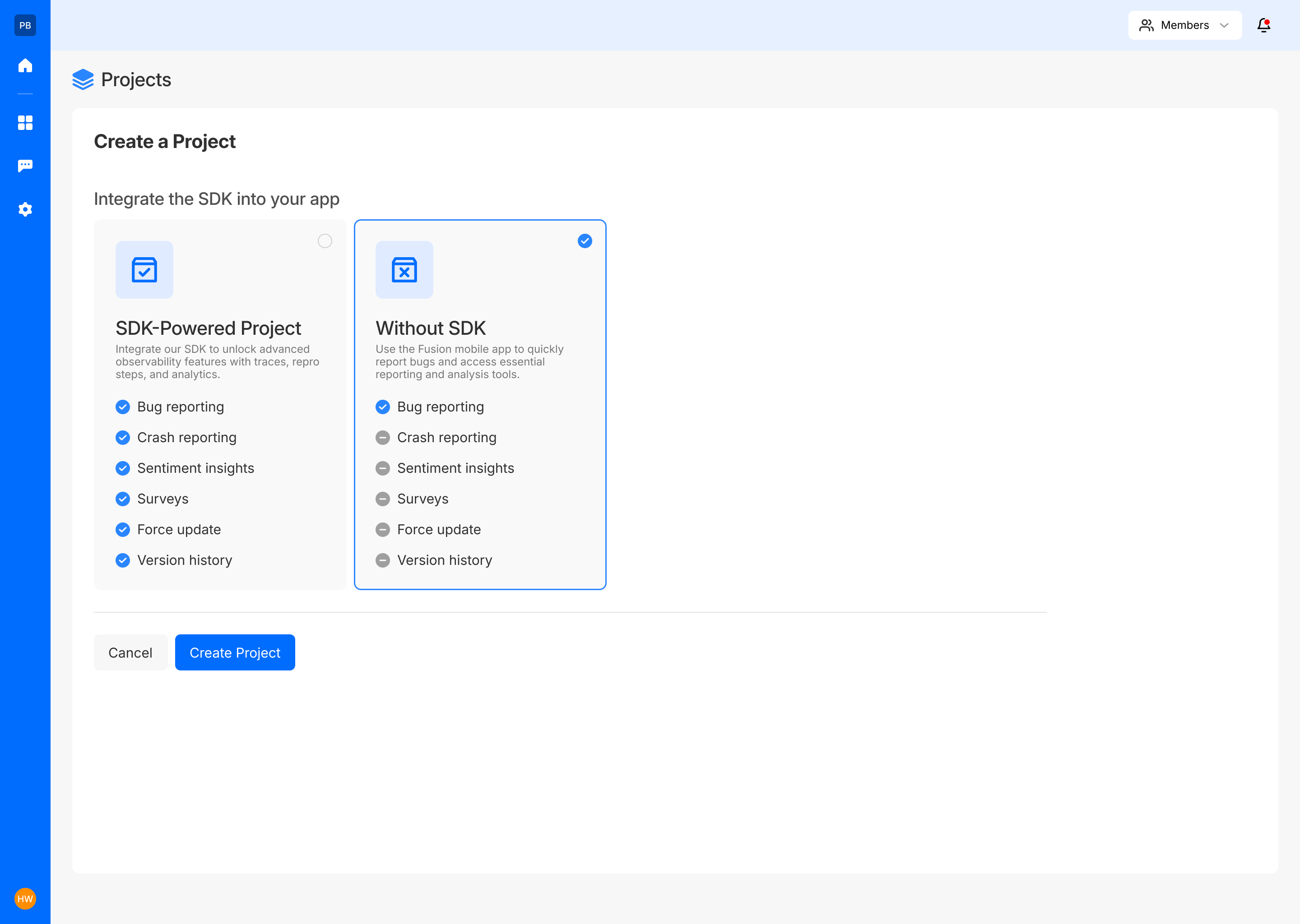This screenshot has height=924, width=1300.
Task: Click Crash reporting minus icon under Without SDK
Action: (382, 438)
